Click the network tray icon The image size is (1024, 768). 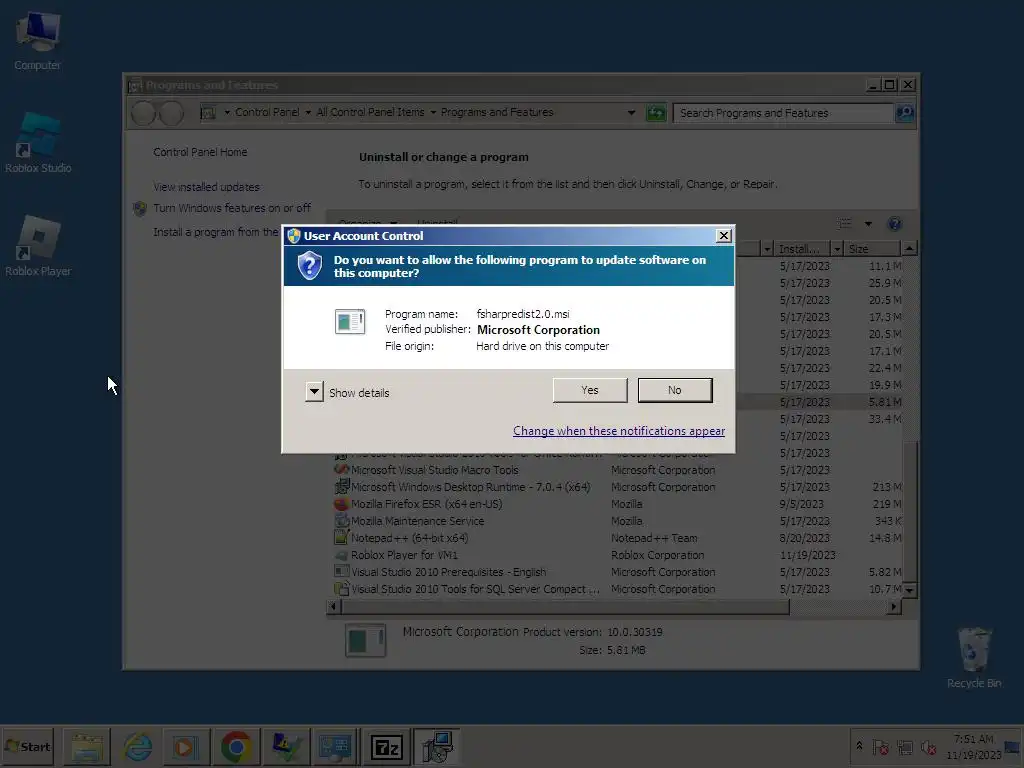[904, 747]
